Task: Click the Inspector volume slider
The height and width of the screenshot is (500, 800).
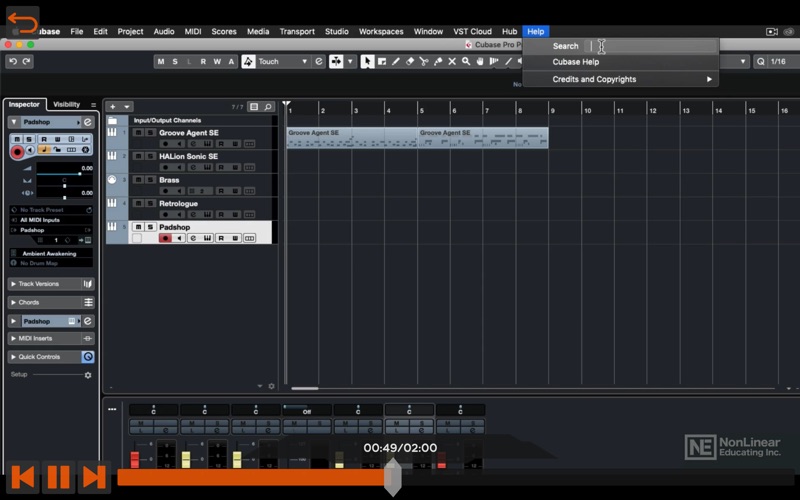Action: click(64, 173)
